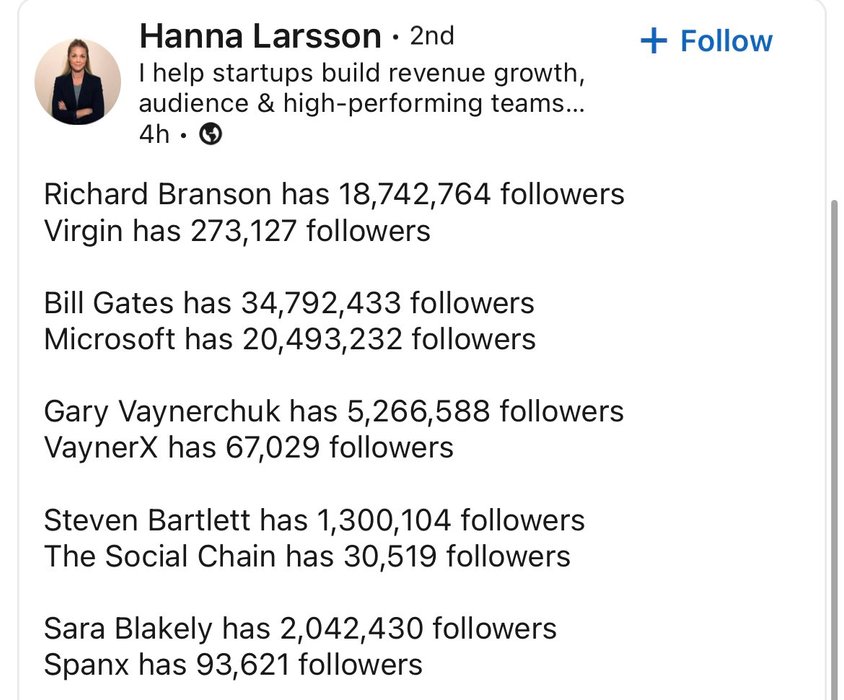Click the plus icon beside Follow

click(x=653, y=41)
